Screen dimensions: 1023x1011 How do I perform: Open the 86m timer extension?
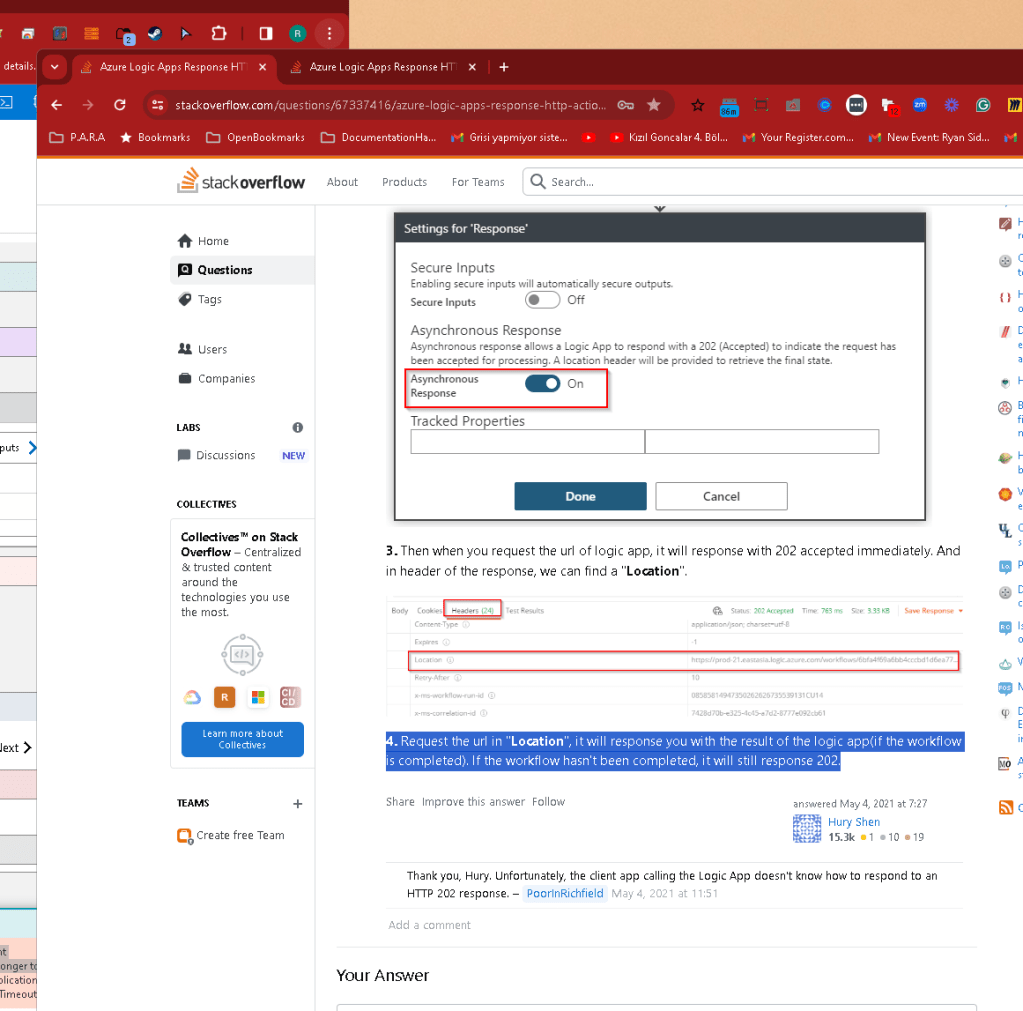click(729, 106)
